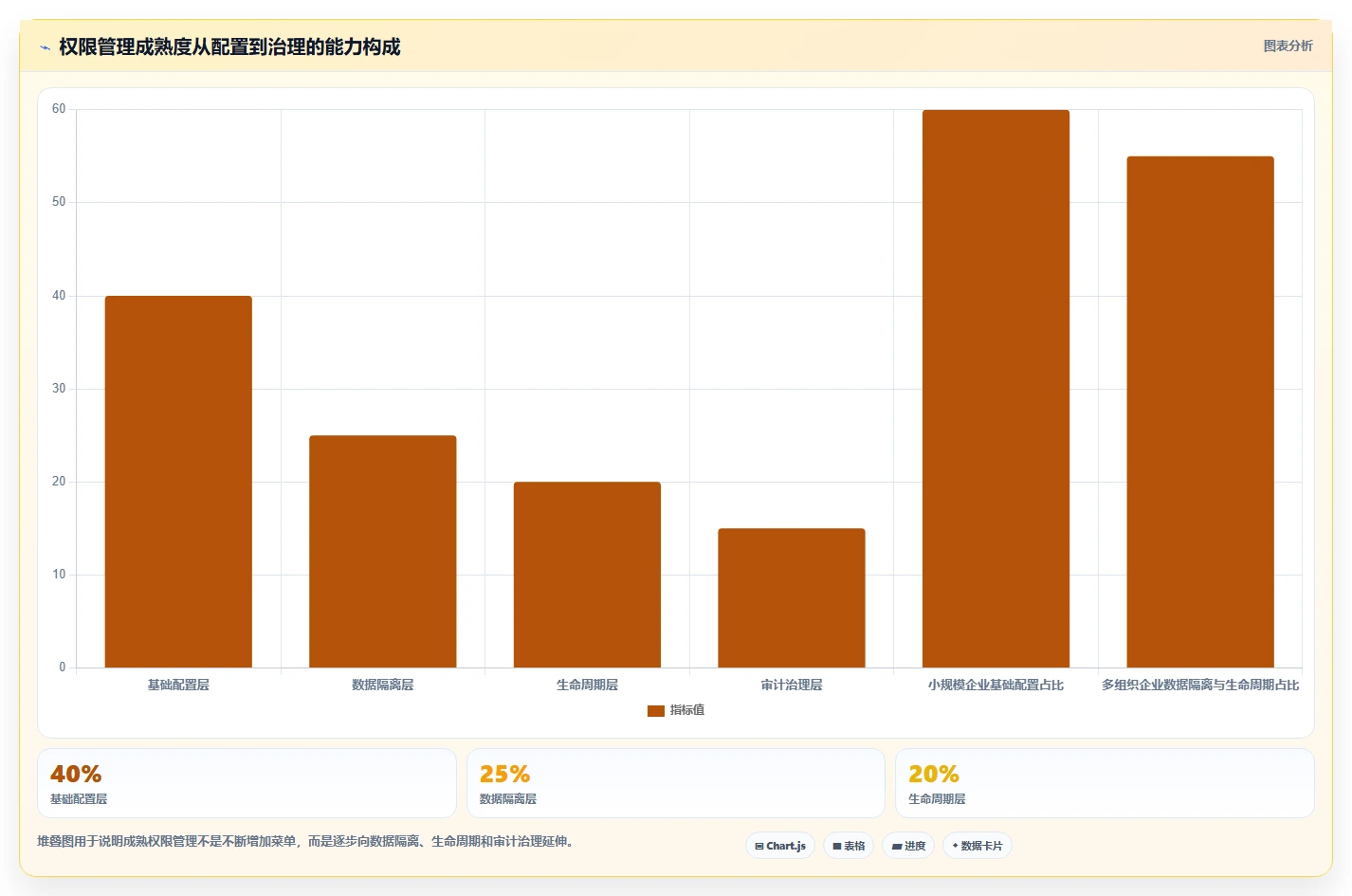Click the 数据隔离层 x-axis label
This screenshot has height=896, width=1352.
coord(383,685)
